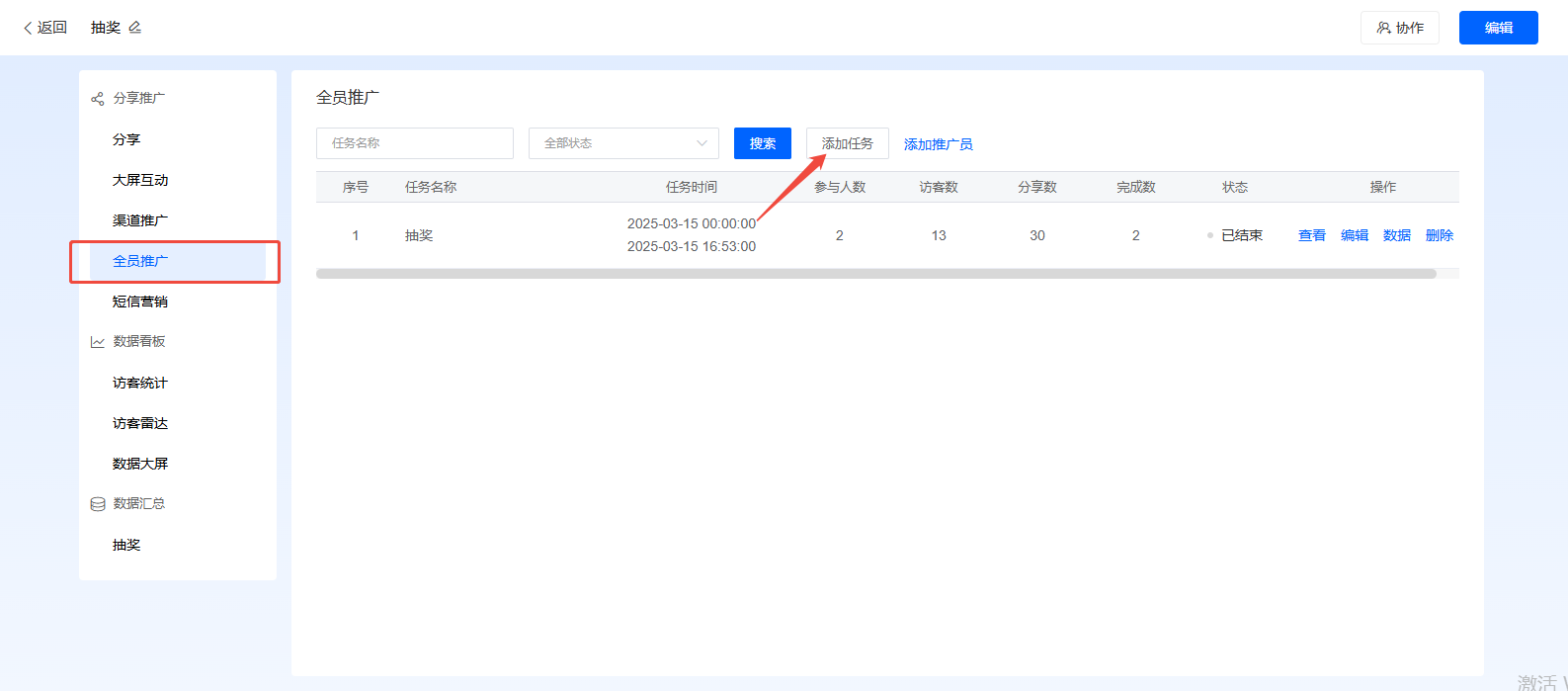Click the blue 编辑 button at top right
The width and height of the screenshot is (1568, 691).
[1499, 28]
